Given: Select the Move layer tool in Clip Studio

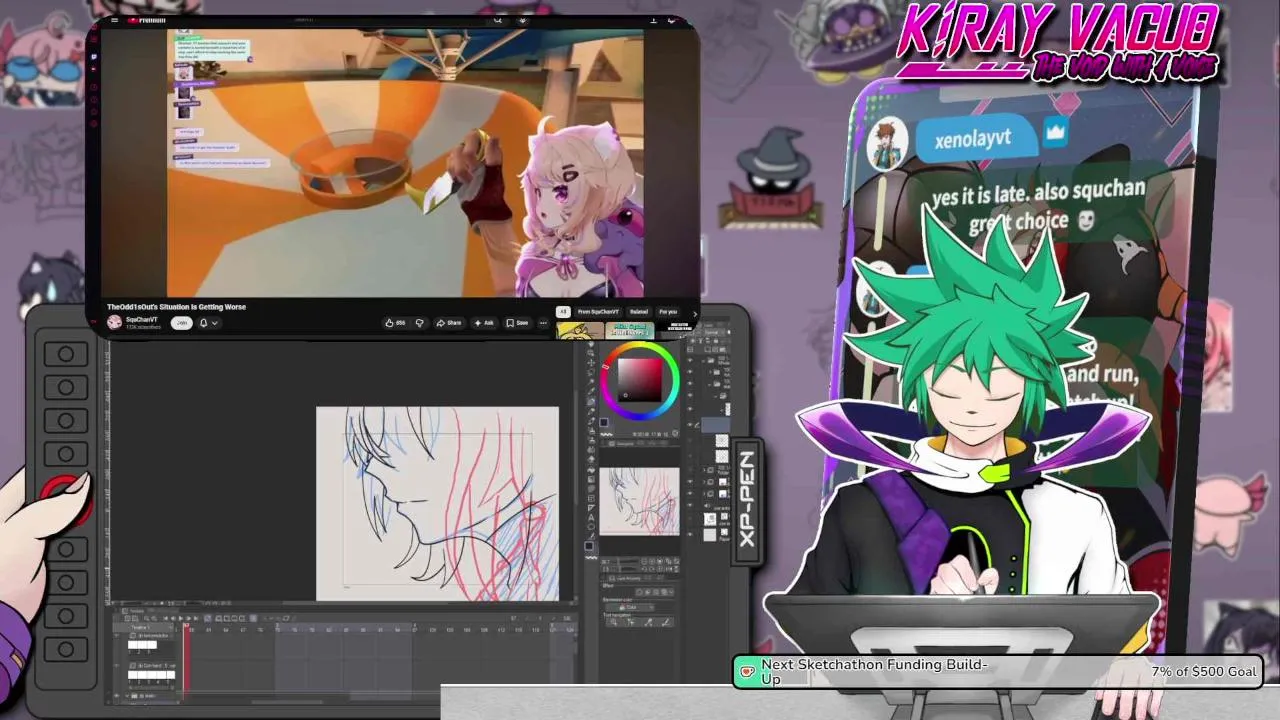Looking at the screenshot, I should [590, 362].
